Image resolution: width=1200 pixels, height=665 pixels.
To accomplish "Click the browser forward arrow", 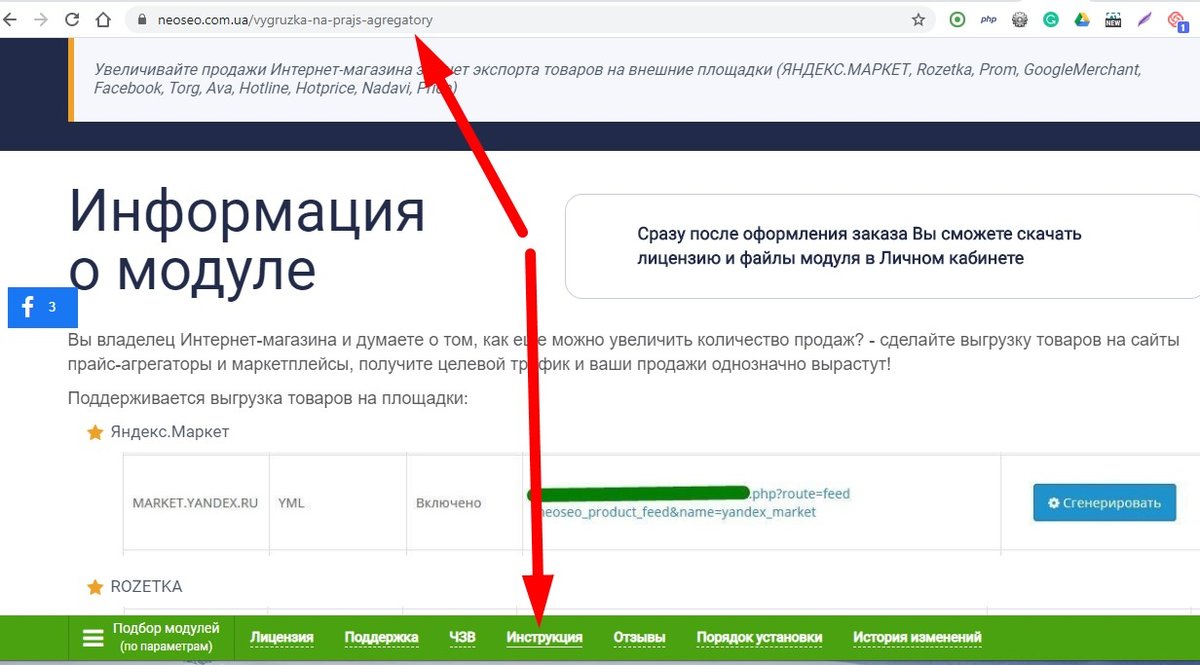I will [40, 19].
